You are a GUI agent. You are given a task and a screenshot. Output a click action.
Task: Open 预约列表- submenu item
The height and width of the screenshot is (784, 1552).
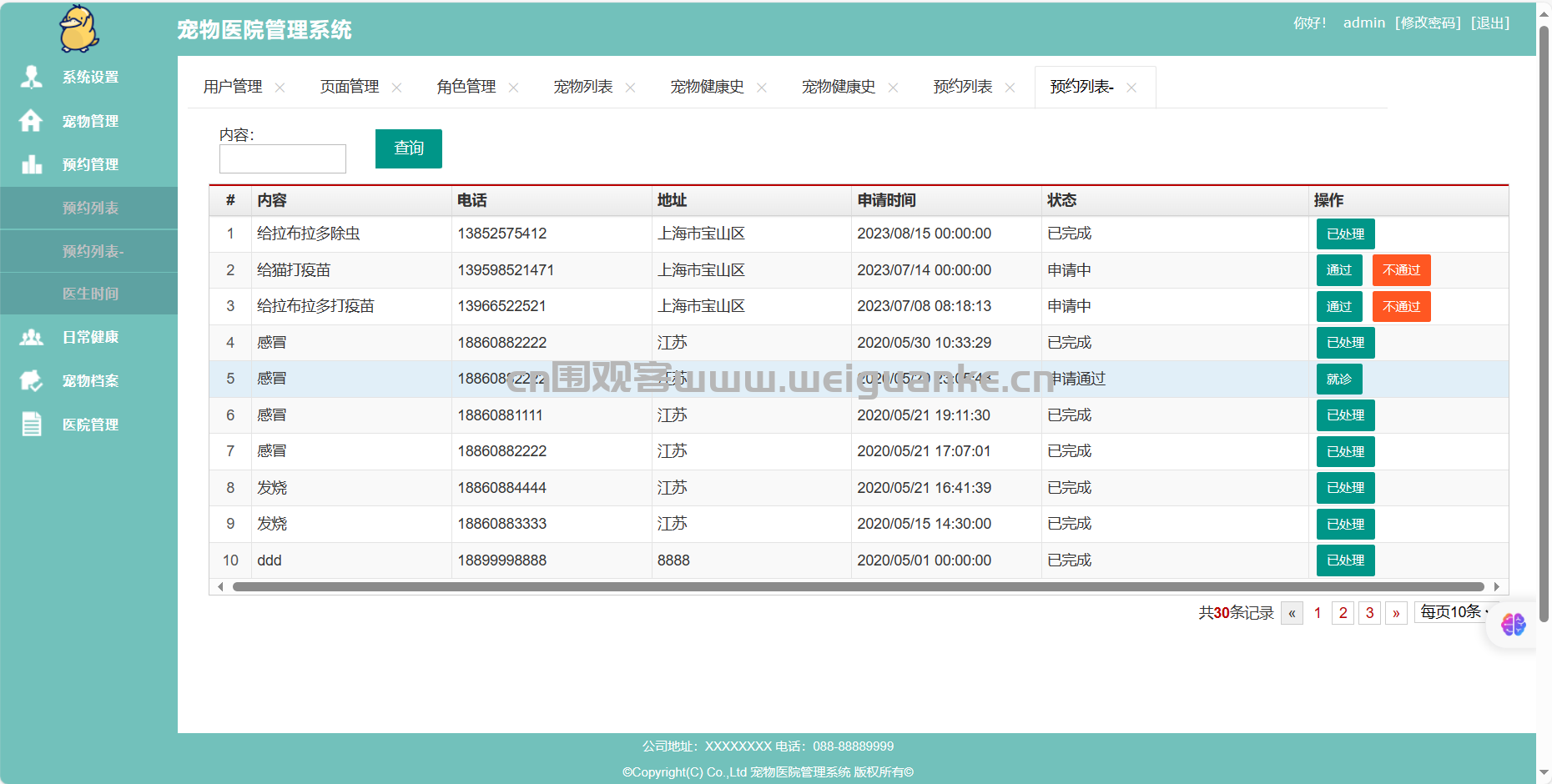click(x=89, y=251)
